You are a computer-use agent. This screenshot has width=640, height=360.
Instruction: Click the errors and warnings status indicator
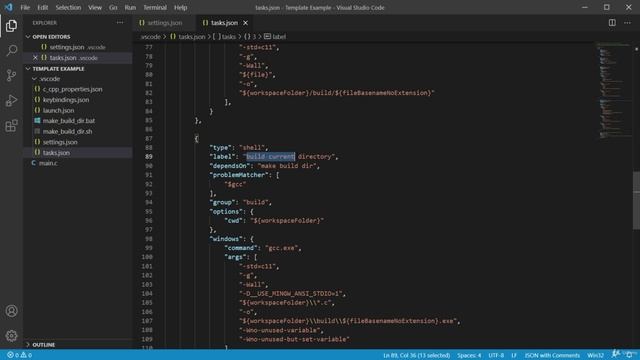pos(20,355)
